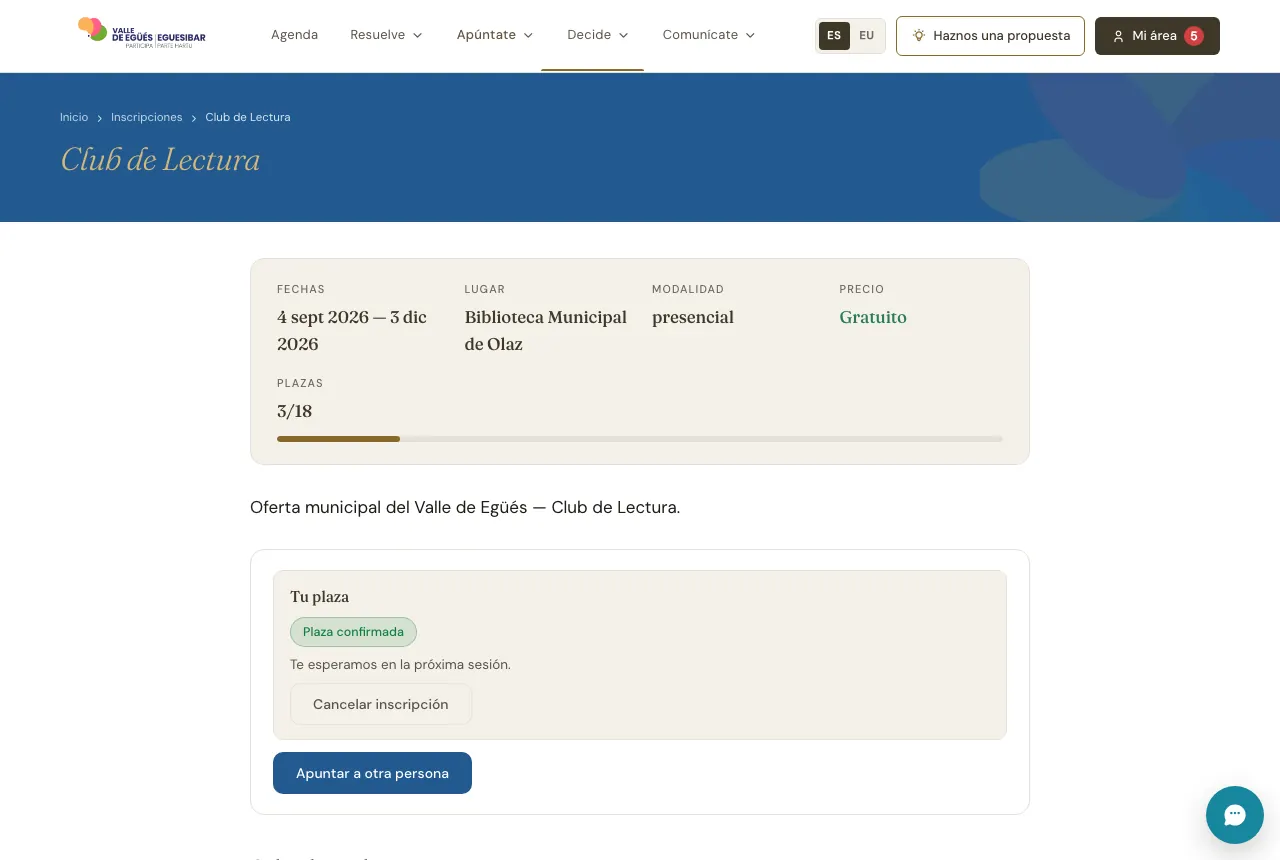The image size is (1280, 860).
Task: Click the user icon in Mi área
Action: [x=1118, y=36]
